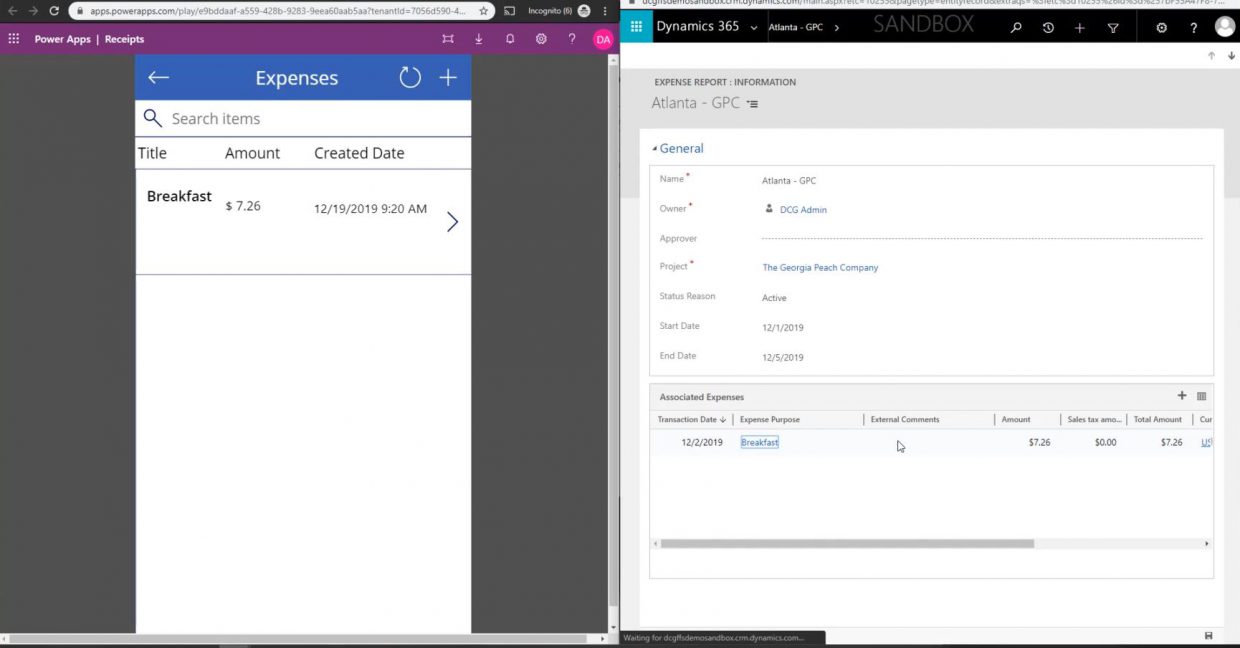Click the $0.00 sales tax cell
This screenshot has width=1240, height=648.
(x=1105, y=442)
